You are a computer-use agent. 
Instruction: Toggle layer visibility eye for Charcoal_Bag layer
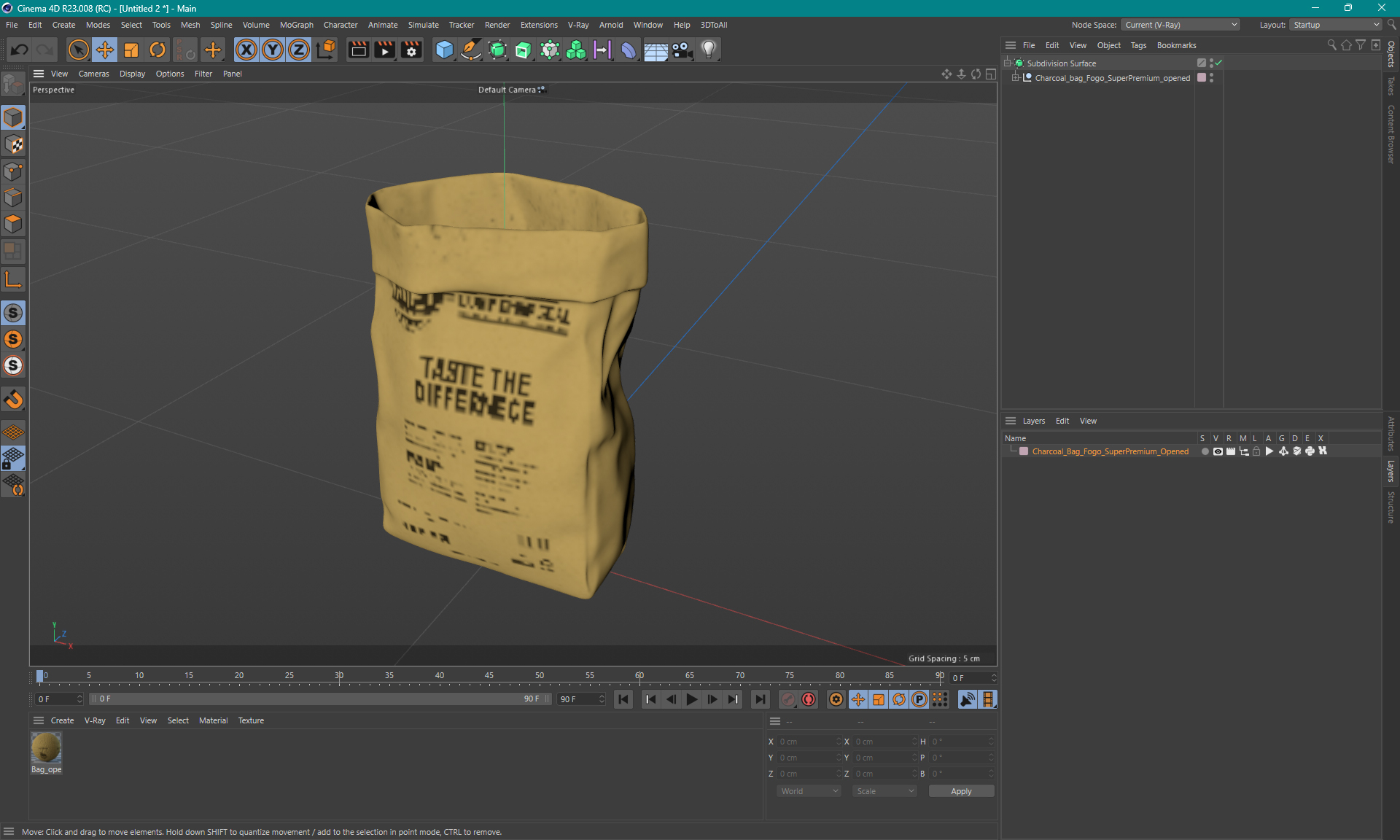pos(1218,451)
